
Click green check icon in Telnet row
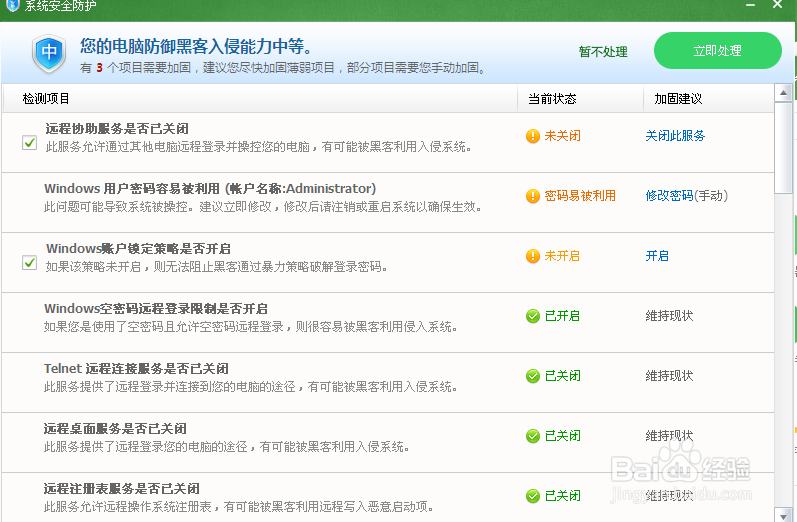[x=533, y=376]
